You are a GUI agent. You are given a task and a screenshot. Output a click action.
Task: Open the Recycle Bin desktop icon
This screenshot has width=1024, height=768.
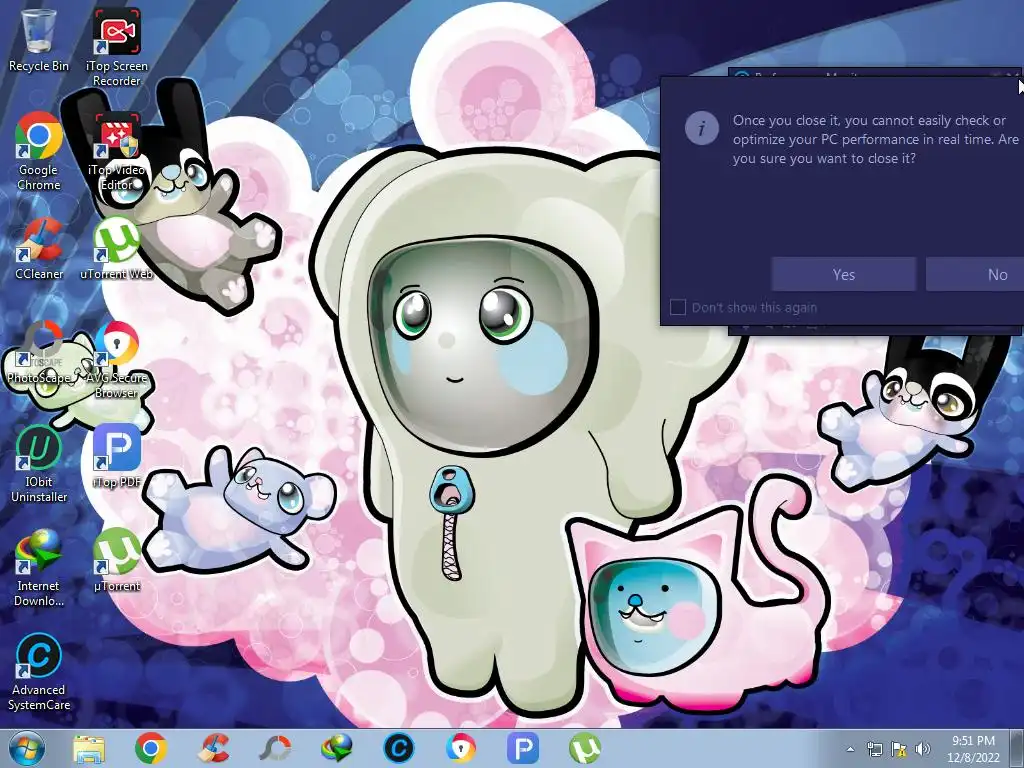point(39,40)
